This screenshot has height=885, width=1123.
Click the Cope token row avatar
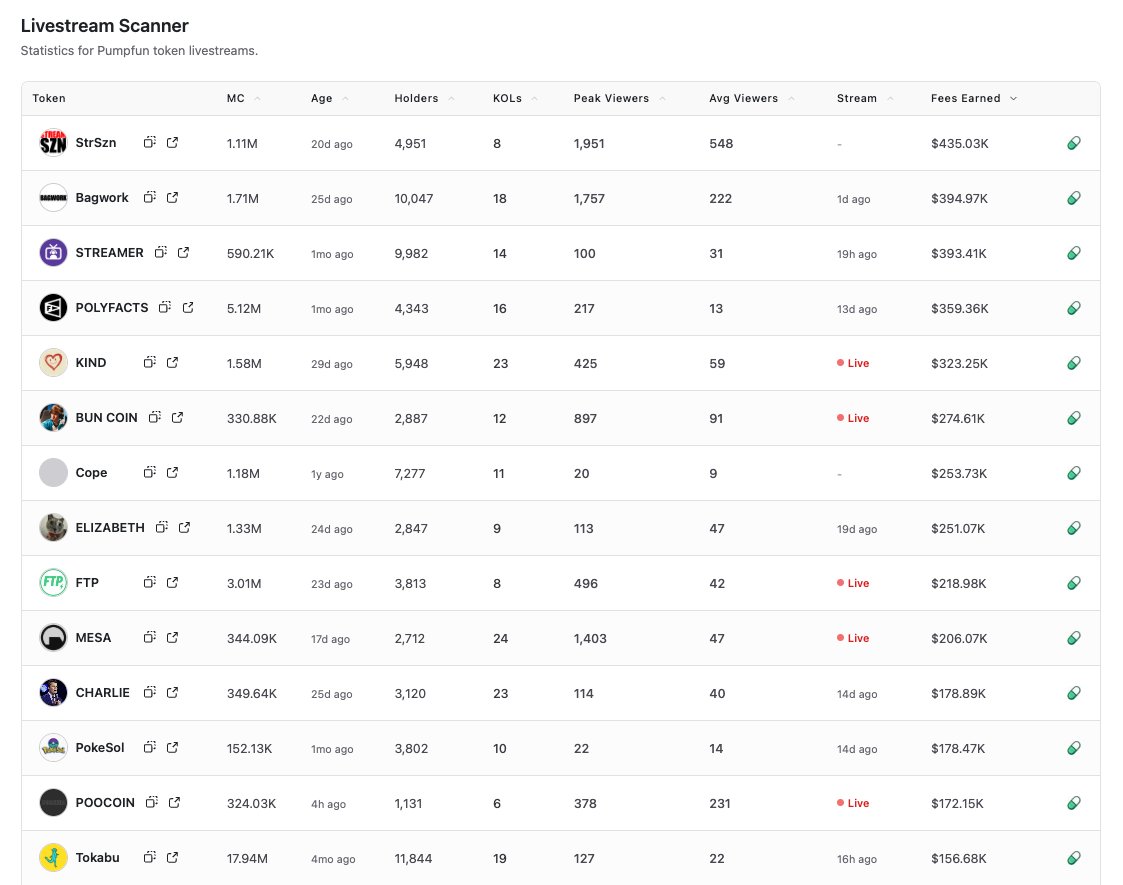pyautogui.click(x=53, y=473)
